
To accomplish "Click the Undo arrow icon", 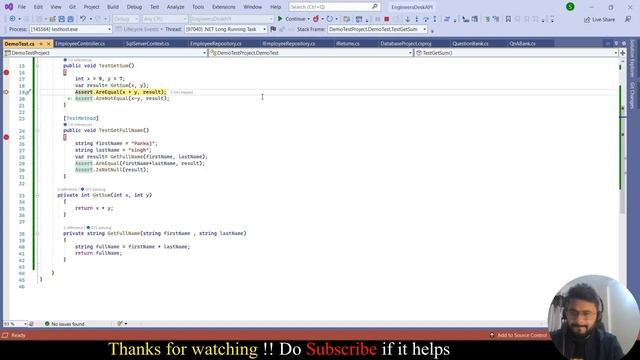I will (x=83, y=19).
